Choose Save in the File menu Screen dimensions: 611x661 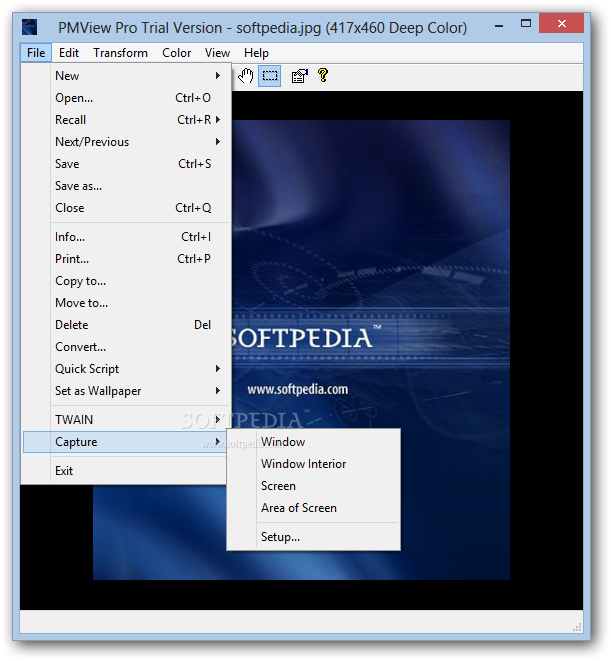pyautogui.click(x=127, y=164)
